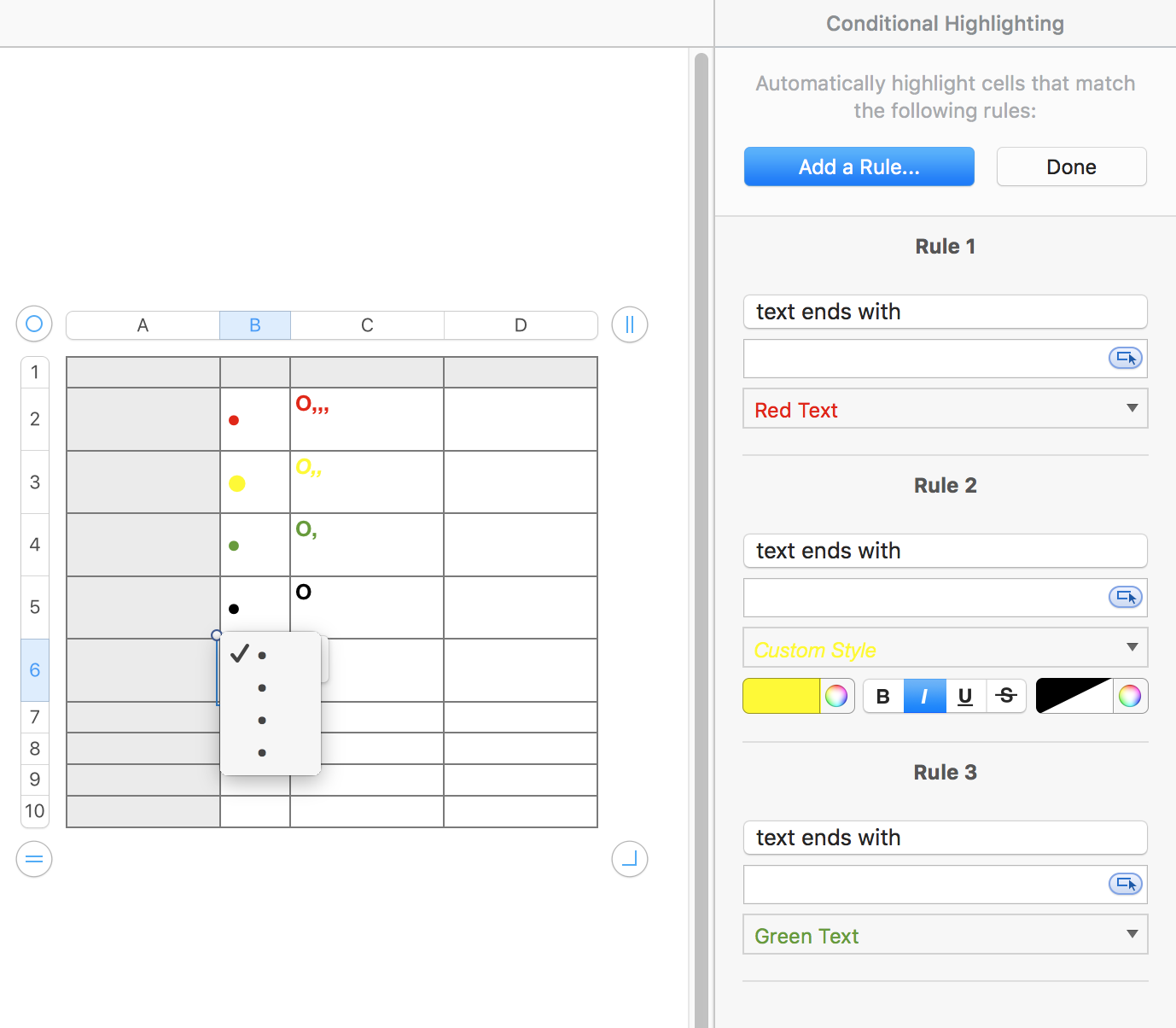Choose the bottom bullet option in popup

271,753
